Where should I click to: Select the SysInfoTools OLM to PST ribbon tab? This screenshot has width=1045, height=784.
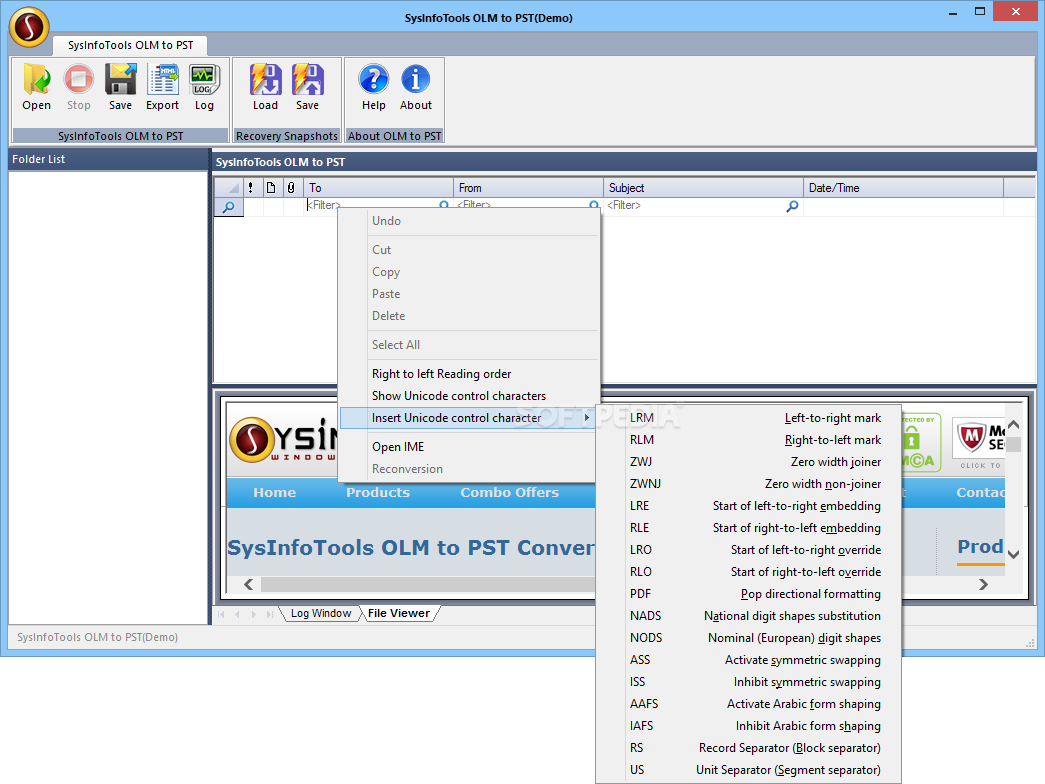[131, 45]
